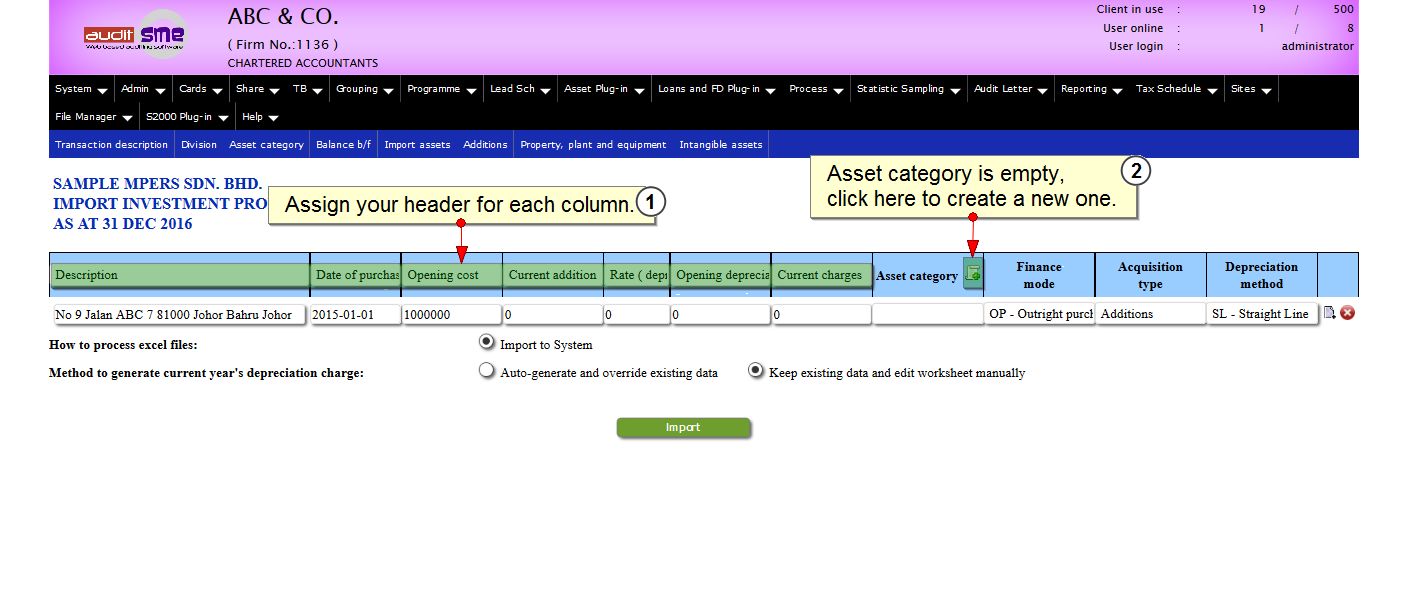Click the Audit SME logo

pos(135,36)
